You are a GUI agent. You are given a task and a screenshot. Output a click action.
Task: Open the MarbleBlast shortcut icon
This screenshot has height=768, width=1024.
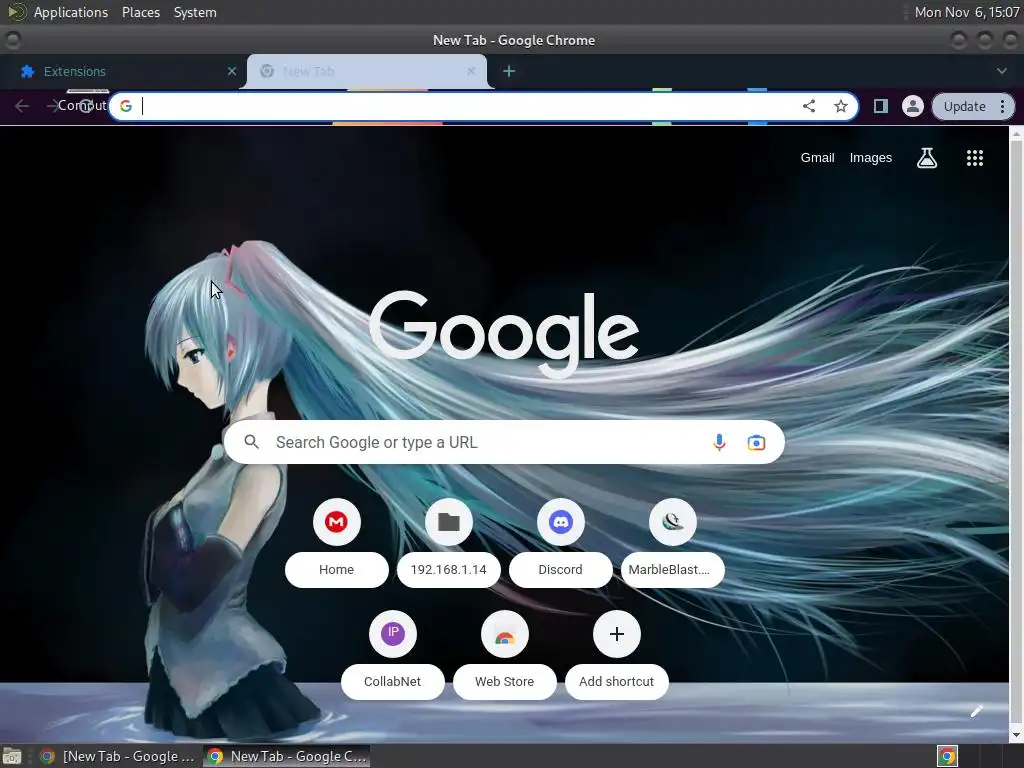(x=673, y=522)
